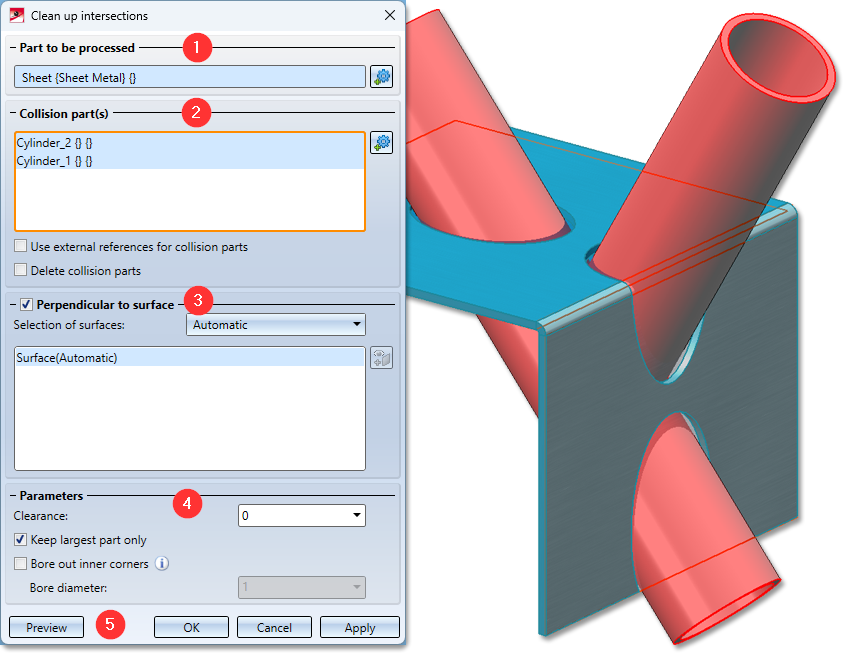
Task: Click the Preview button
Action: click(47, 628)
